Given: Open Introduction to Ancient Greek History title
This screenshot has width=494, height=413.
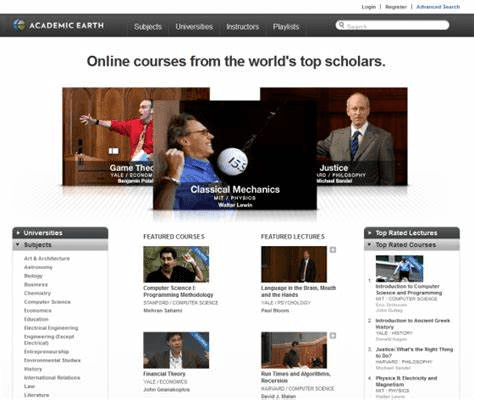Looking at the screenshot, I should click(x=413, y=324).
